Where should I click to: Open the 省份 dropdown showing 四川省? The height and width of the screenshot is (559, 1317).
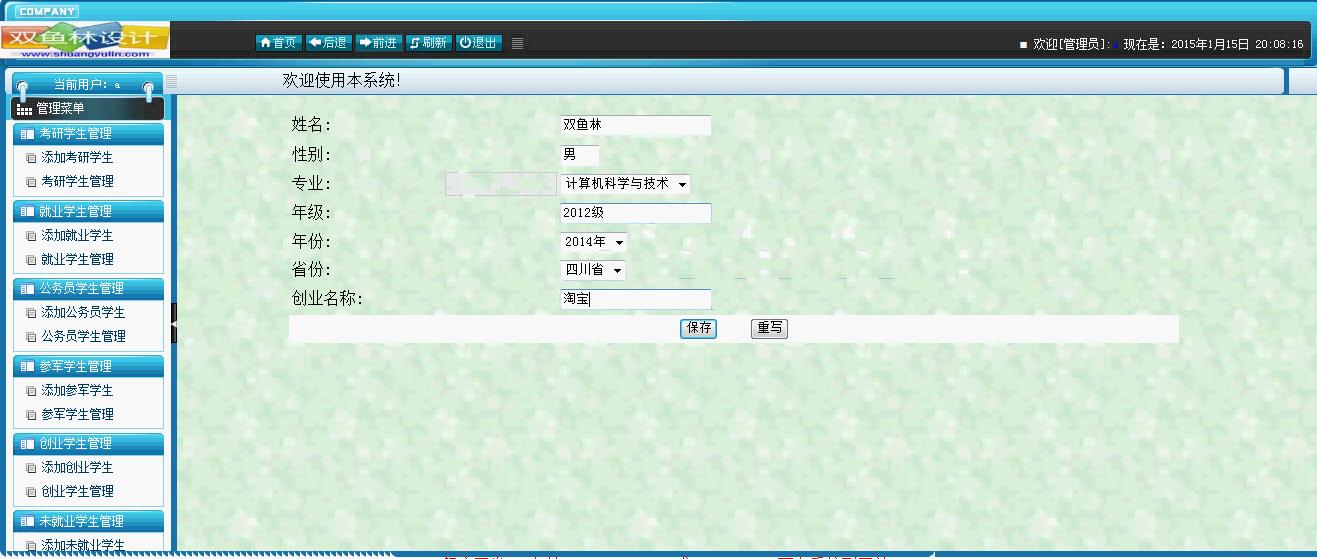pos(592,270)
